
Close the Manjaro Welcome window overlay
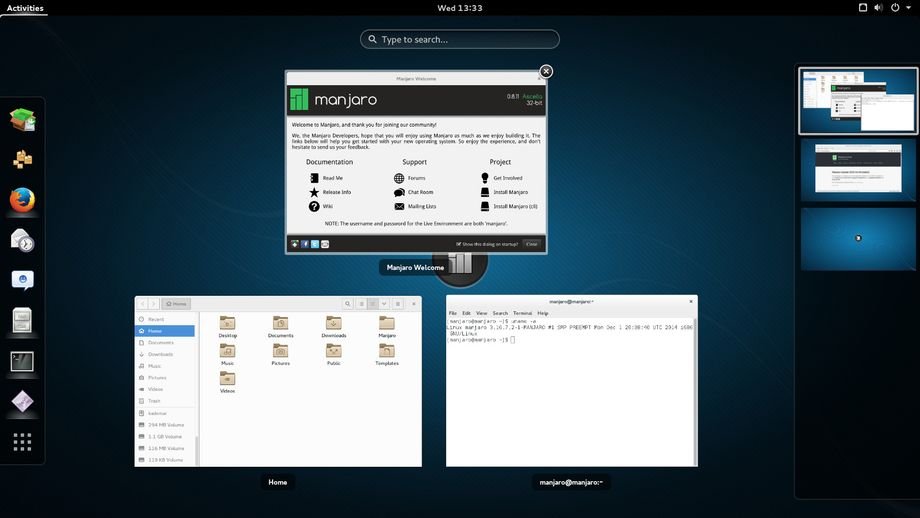(x=546, y=71)
